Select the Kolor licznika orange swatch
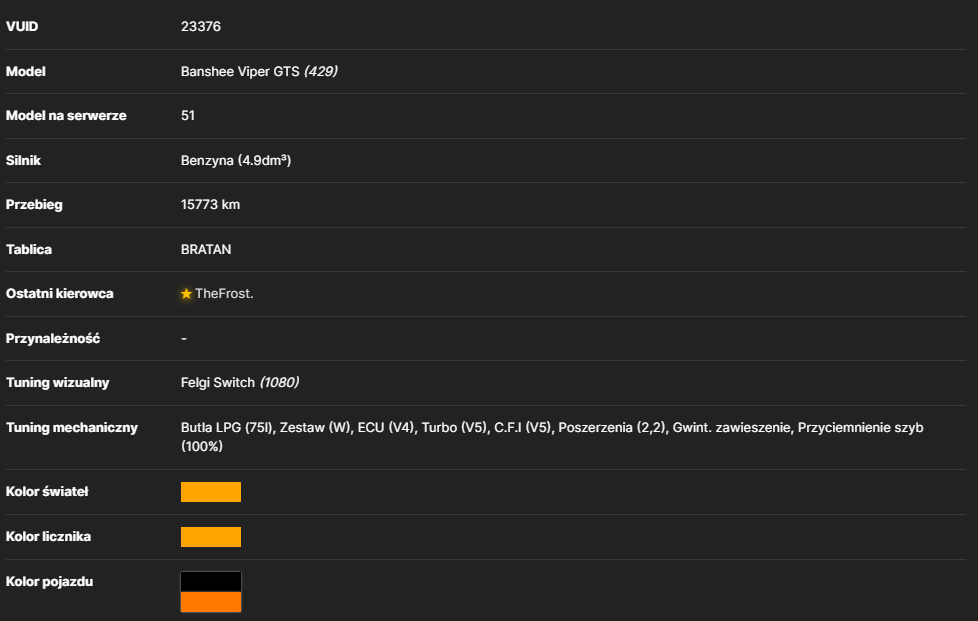The height and width of the screenshot is (621, 978). (x=211, y=537)
